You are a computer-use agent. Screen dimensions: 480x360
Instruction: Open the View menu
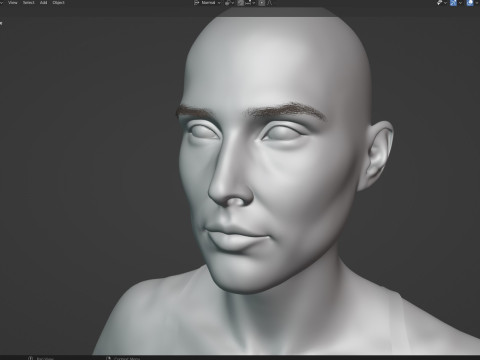point(12,3)
